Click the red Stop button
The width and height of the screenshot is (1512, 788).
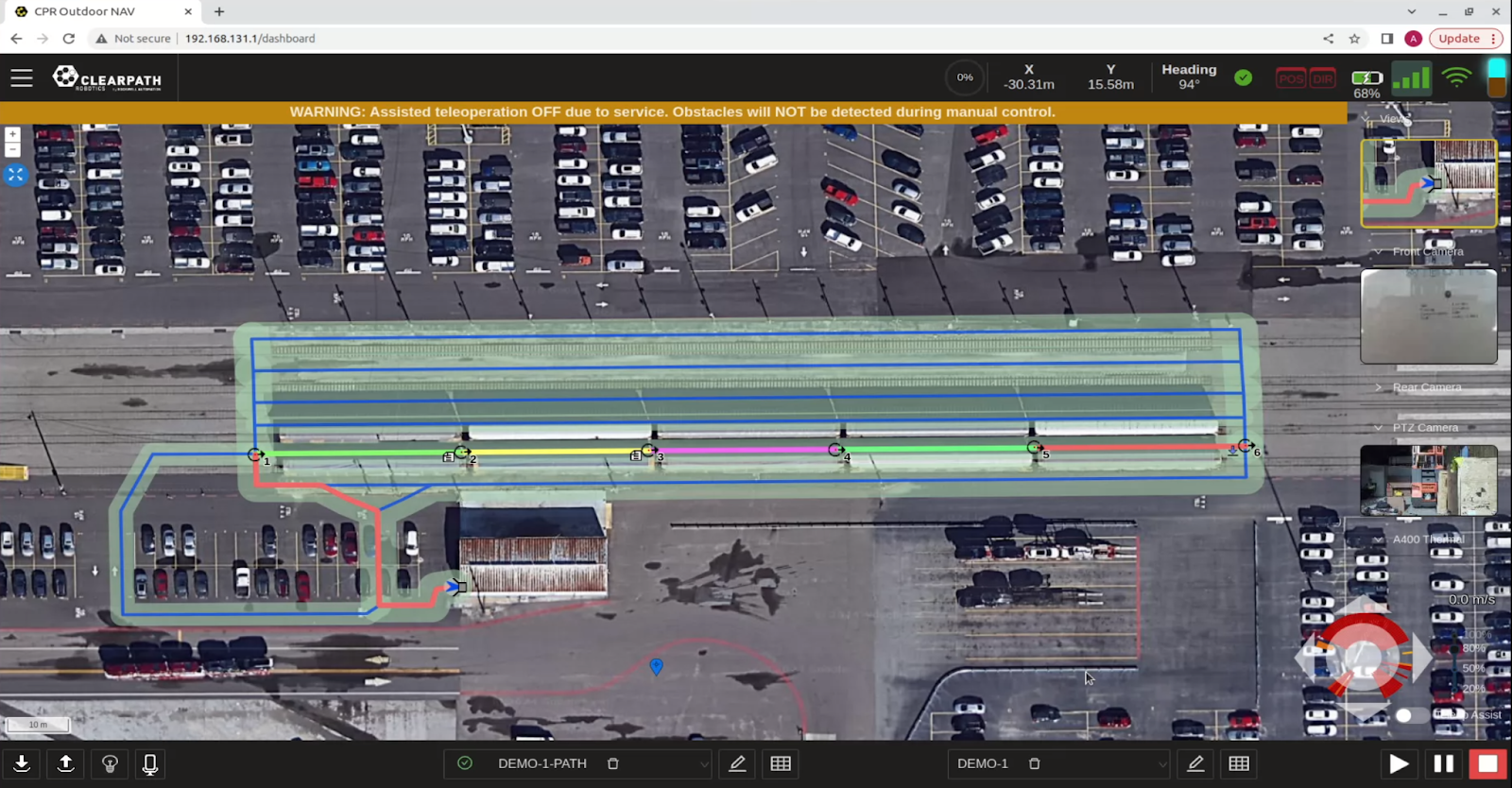coord(1487,763)
